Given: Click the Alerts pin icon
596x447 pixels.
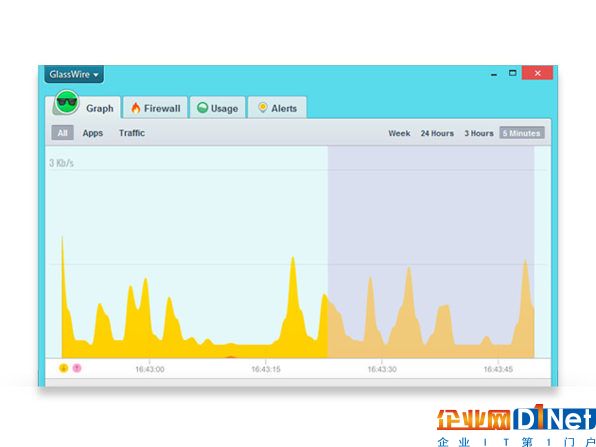Looking at the screenshot, I should (263, 108).
